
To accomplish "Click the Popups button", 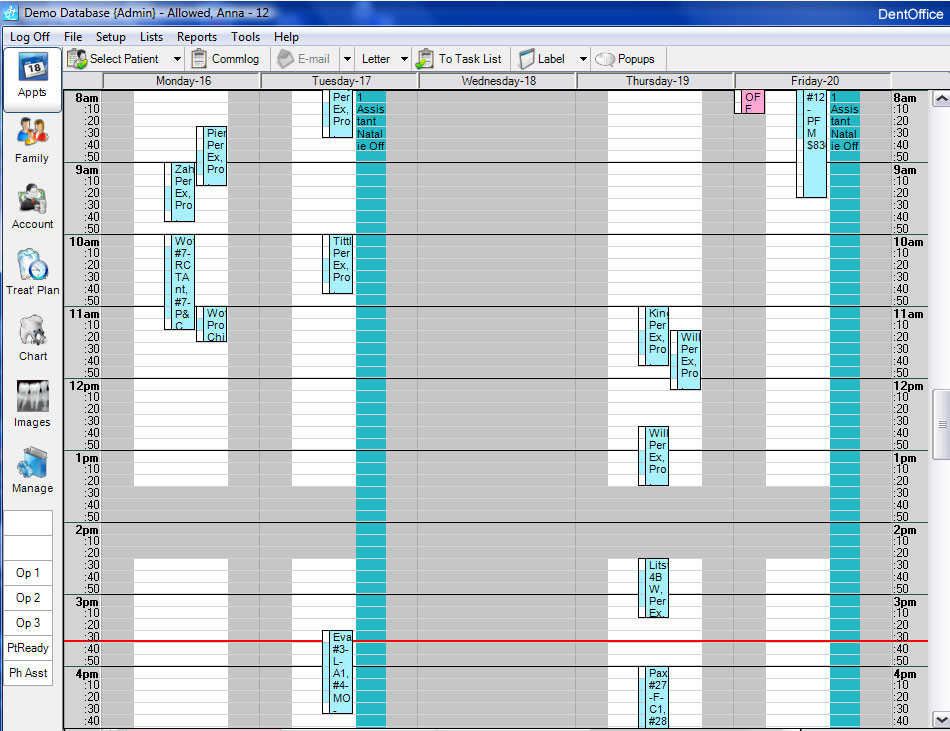I will (x=626, y=59).
